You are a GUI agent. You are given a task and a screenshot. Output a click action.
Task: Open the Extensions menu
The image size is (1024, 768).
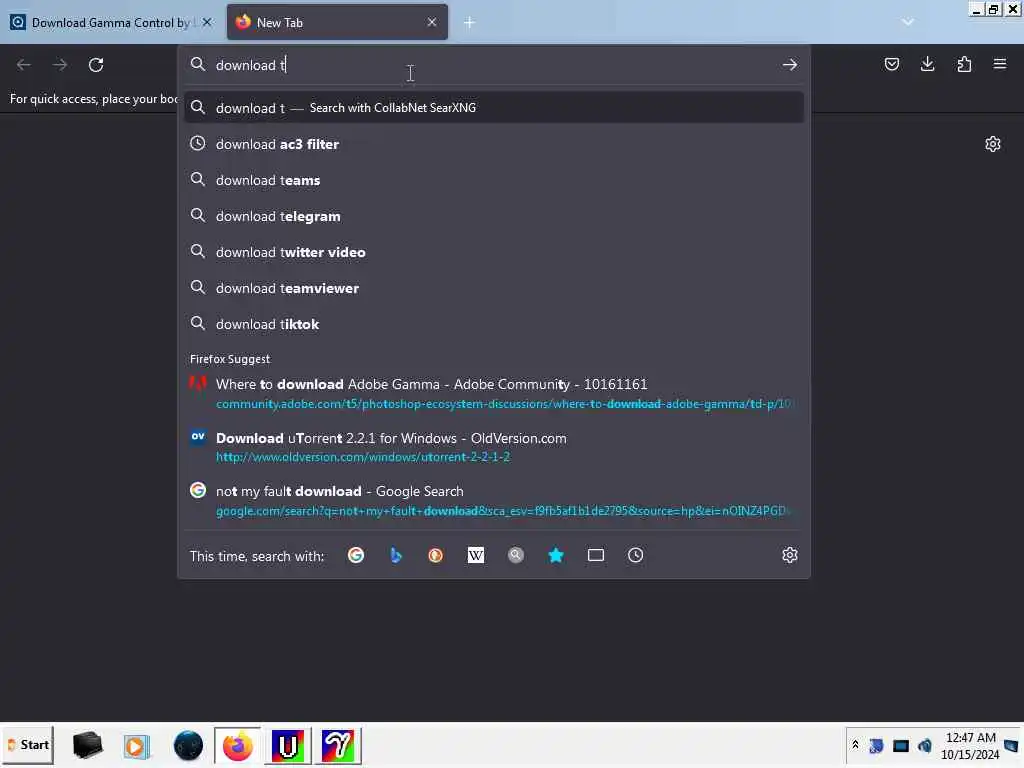pyautogui.click(x=964, y=64)
